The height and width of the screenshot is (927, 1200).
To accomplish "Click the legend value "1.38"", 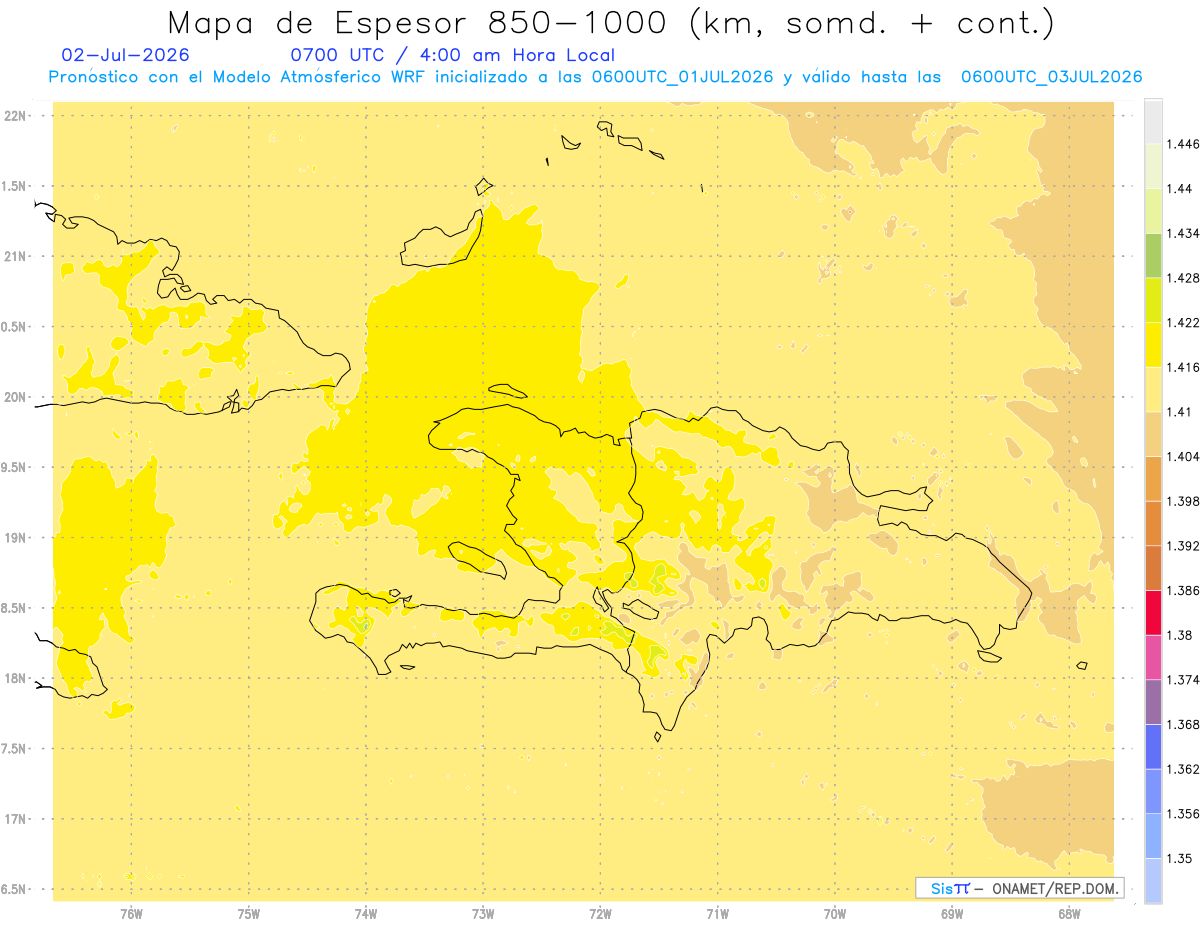I will 1179,635.
